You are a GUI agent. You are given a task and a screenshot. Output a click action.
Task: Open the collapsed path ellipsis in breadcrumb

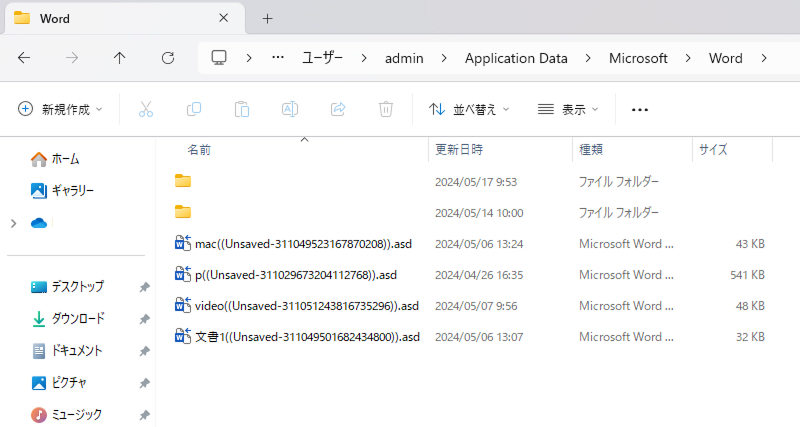(x=278, y=58)
